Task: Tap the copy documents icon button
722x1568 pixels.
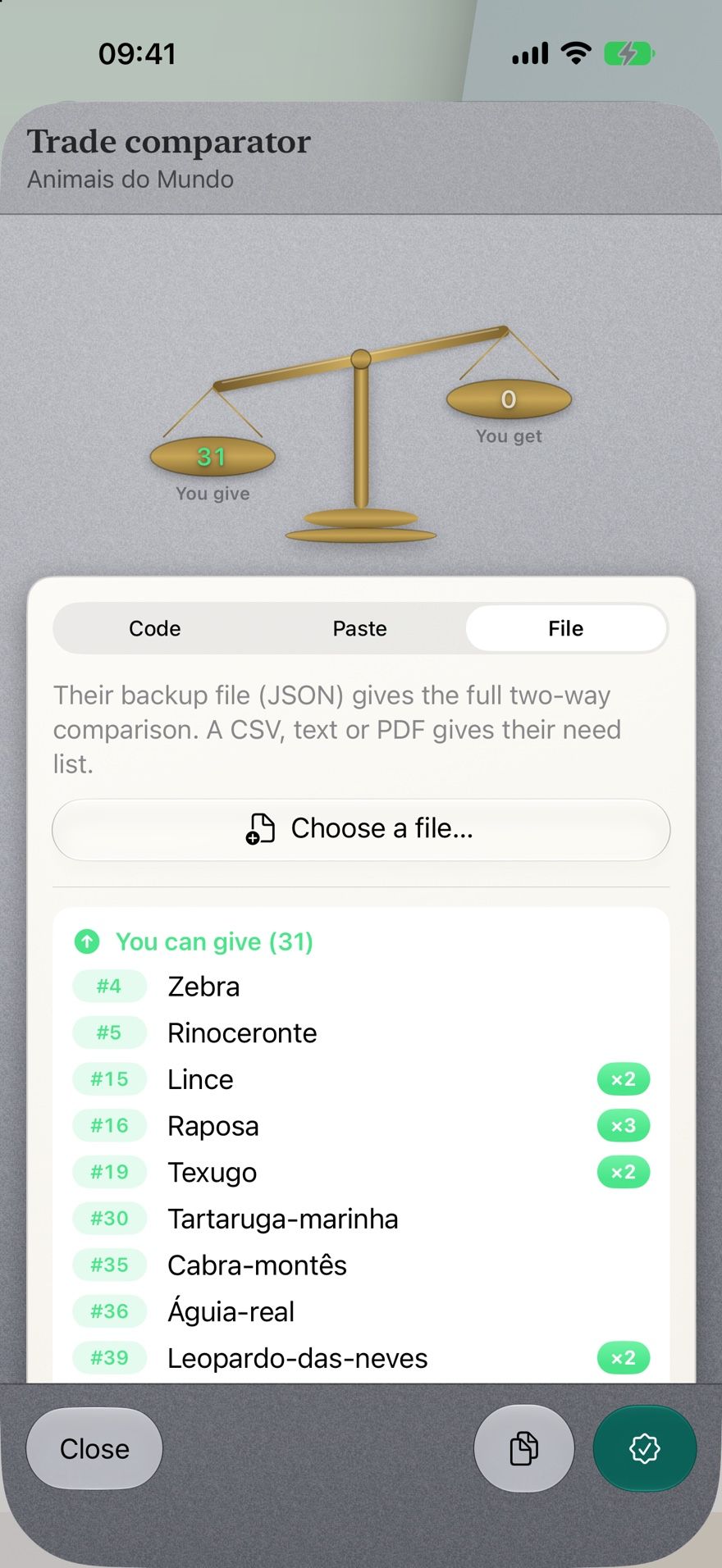Action: [523, 1448]
